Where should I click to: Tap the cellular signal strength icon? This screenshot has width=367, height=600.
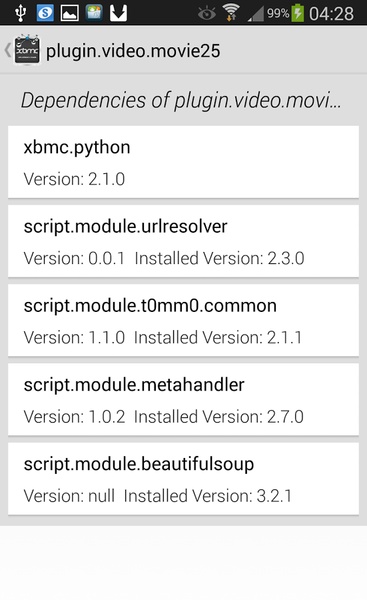click(x=256, y=14)
